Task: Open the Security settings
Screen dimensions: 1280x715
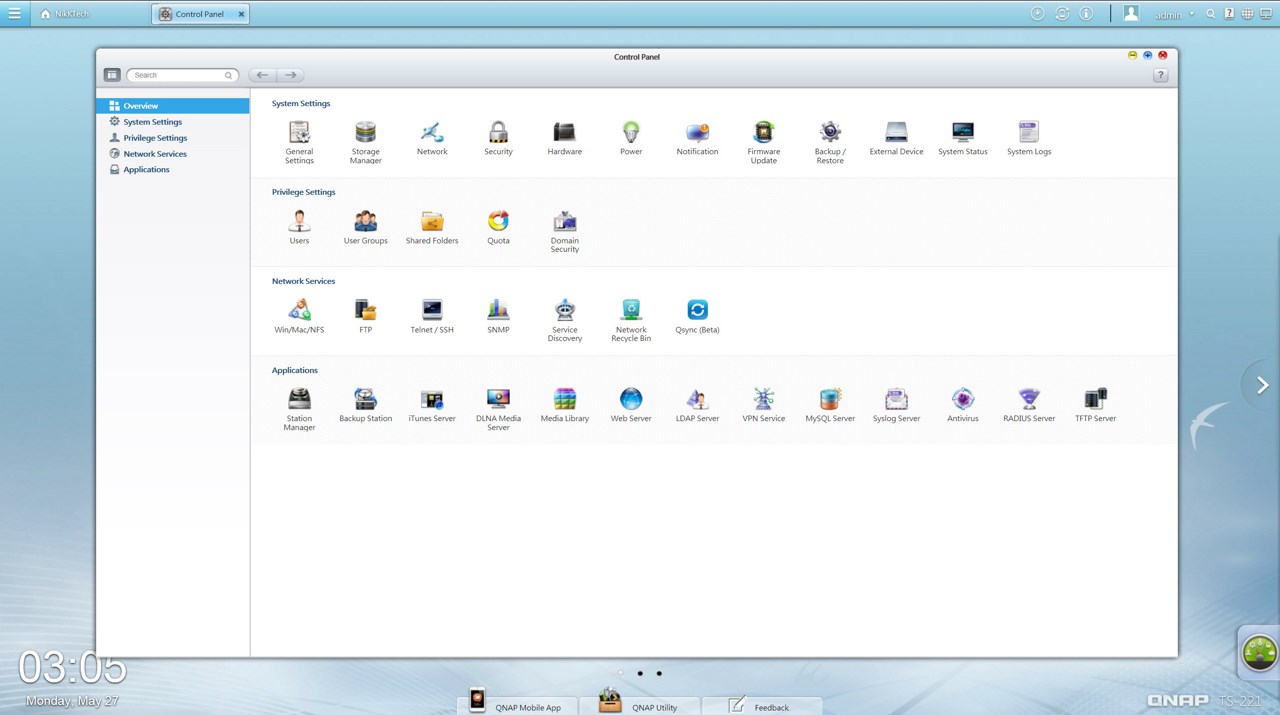Action: pyautogui.click(x=498, y=137)
